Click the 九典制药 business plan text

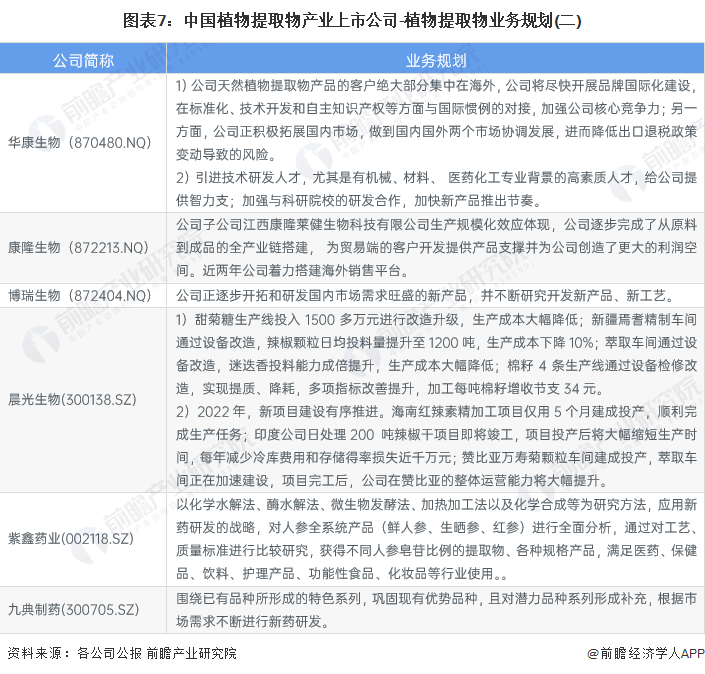tap(436, 610)
